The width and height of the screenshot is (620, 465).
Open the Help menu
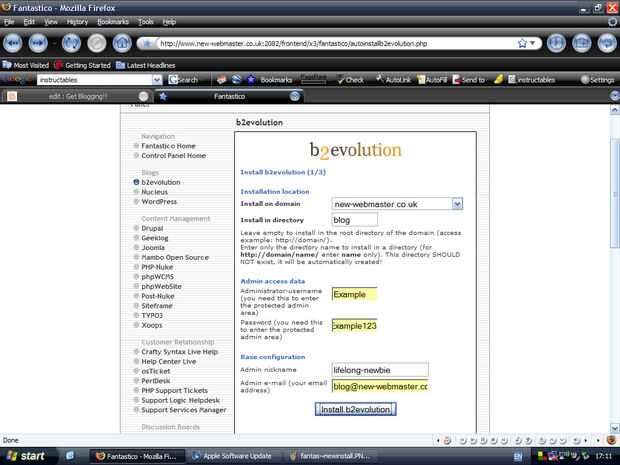pyautogui.click(x=169, y=22)
